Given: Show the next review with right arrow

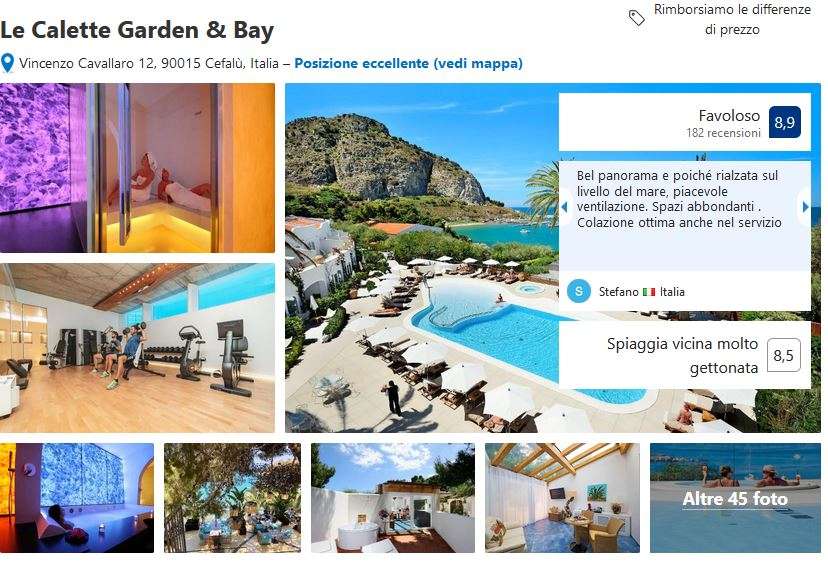Looking at the screenshot, I should [x=805, y=207].
